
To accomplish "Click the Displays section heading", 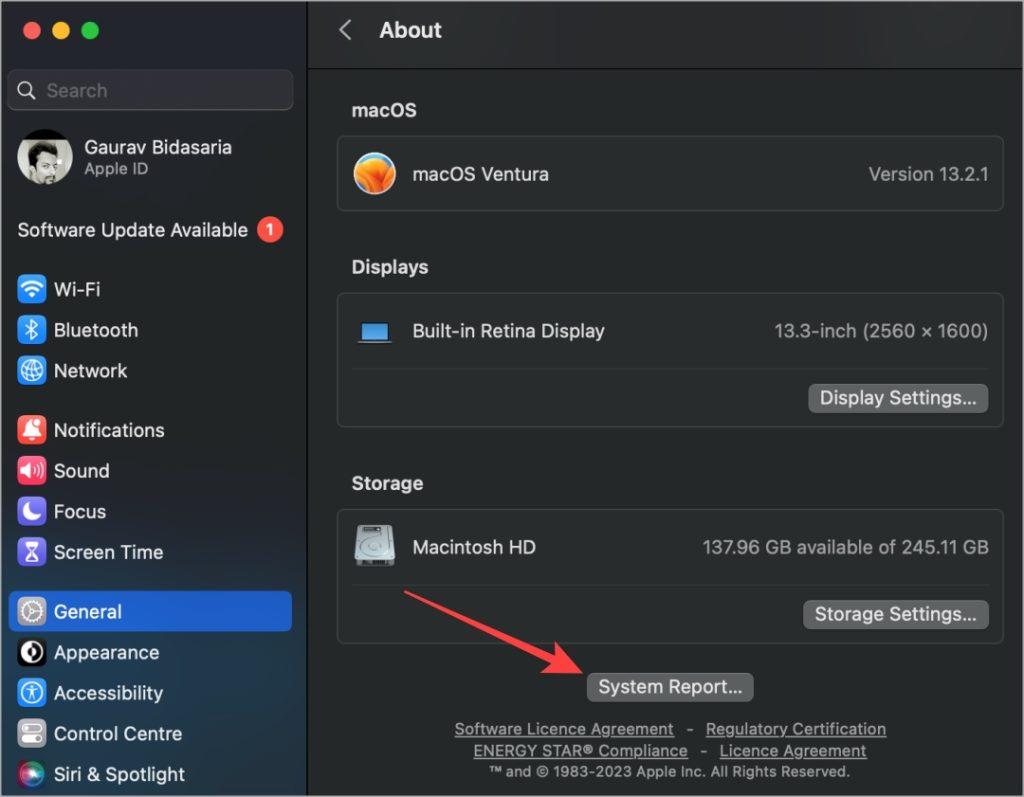I will 390,267.
